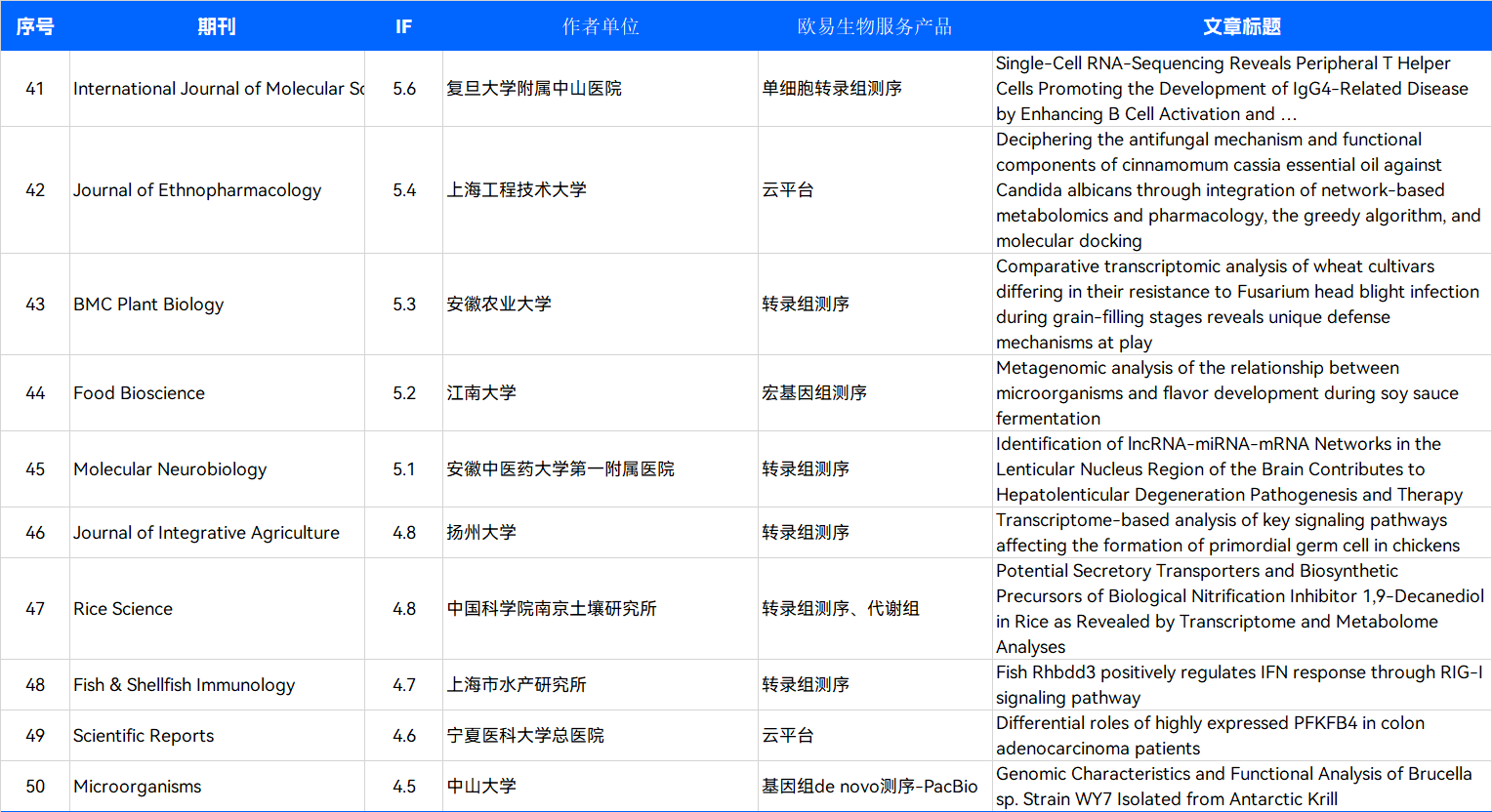Viewport: 1492px width, 812px height.
Task: Click the 作者单位 column header
Action: pyautogui.click(x=601, y=26)
